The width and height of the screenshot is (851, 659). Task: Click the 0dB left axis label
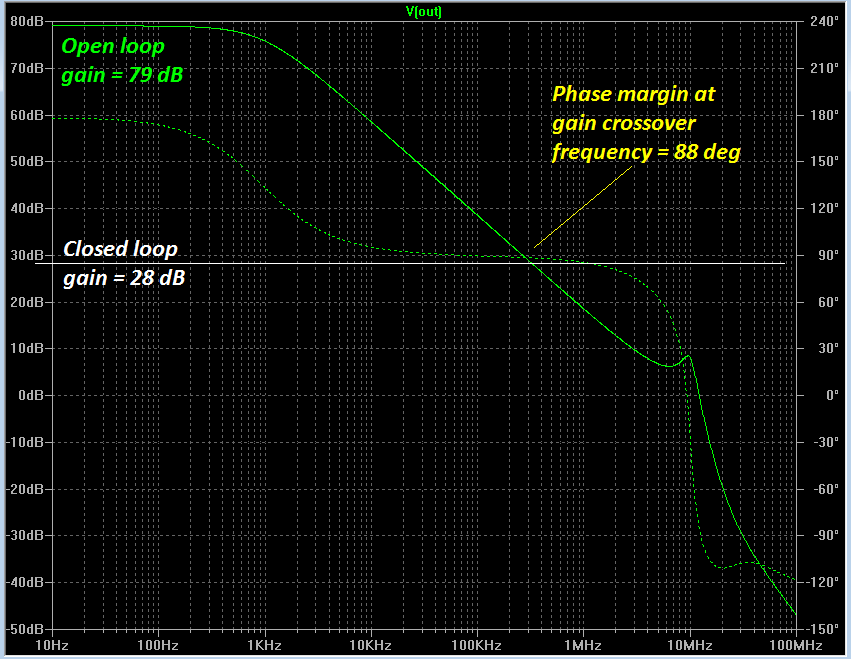click(31, 395)
